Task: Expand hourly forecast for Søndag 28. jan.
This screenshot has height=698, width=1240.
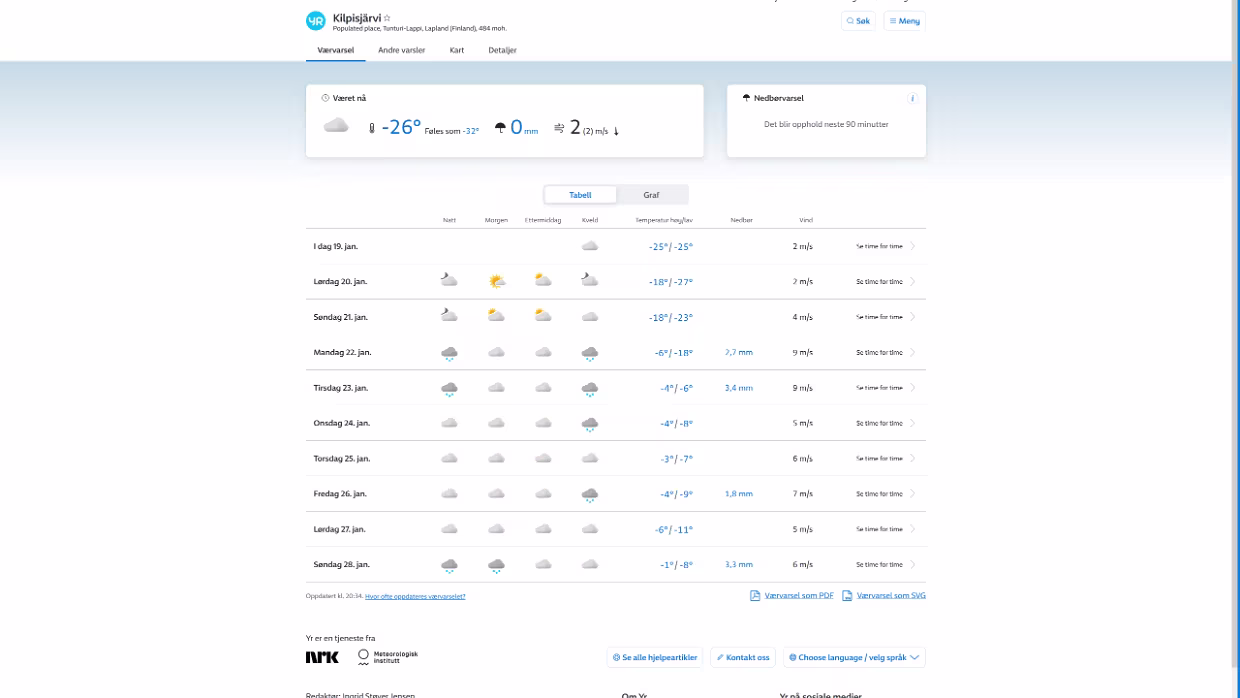Action: pos(884,565)
